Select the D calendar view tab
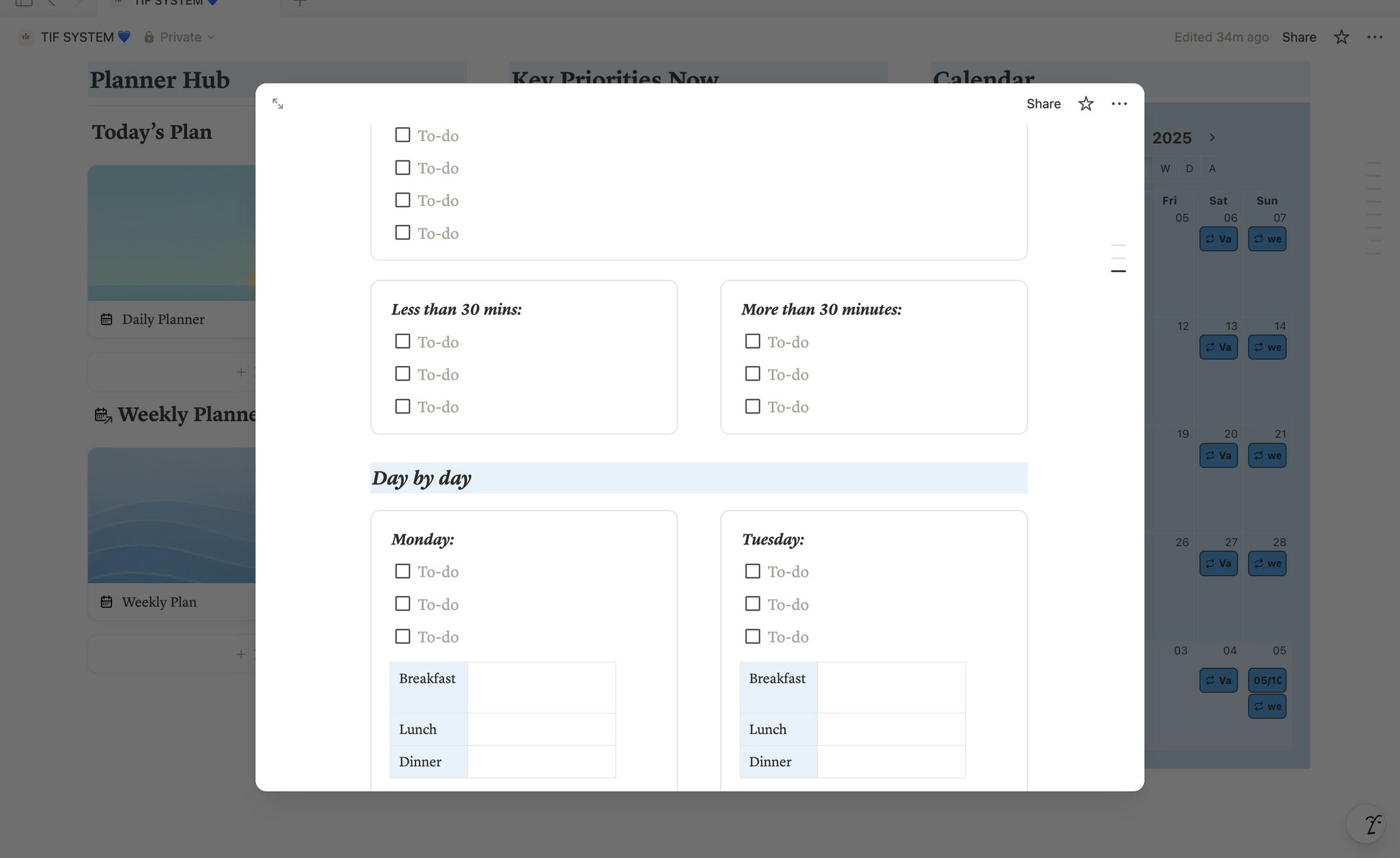The width and height of the screenshot is (1400, 858). 1189,168
